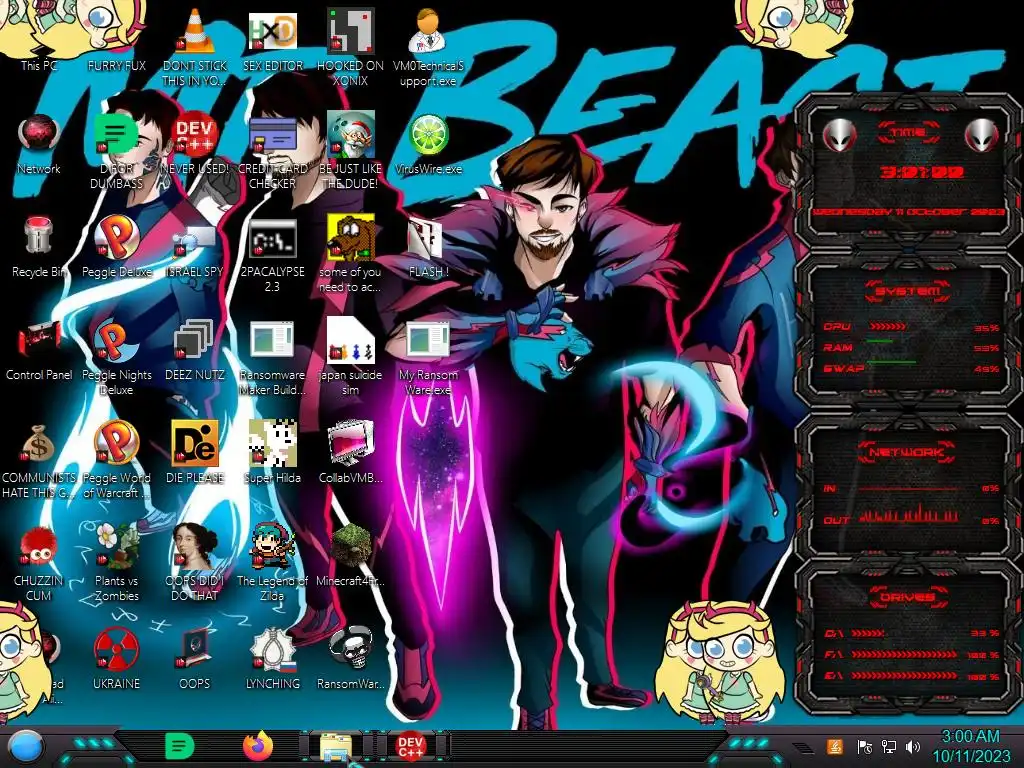
Task: Click the OUT network graph in widget
Action: pyautogui.click(x=909, y=515)
